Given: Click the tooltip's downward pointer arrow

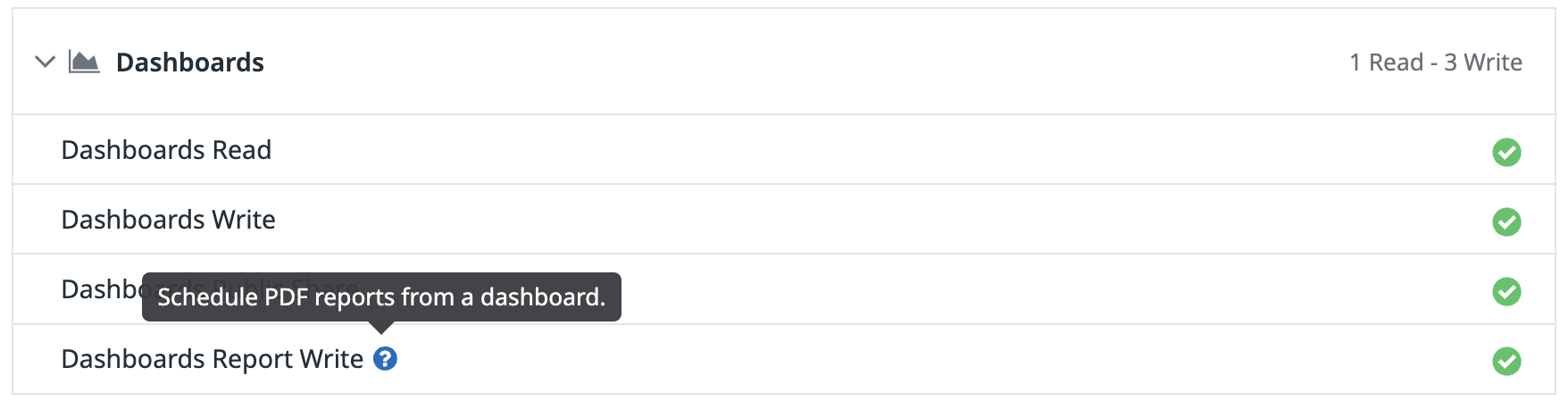Looking at the screenshot, I should [381, 328].
